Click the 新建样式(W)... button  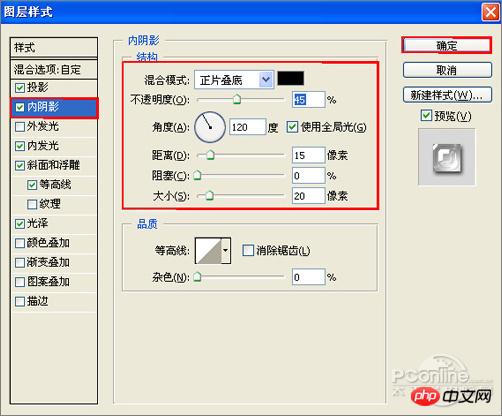click(447, 95)
